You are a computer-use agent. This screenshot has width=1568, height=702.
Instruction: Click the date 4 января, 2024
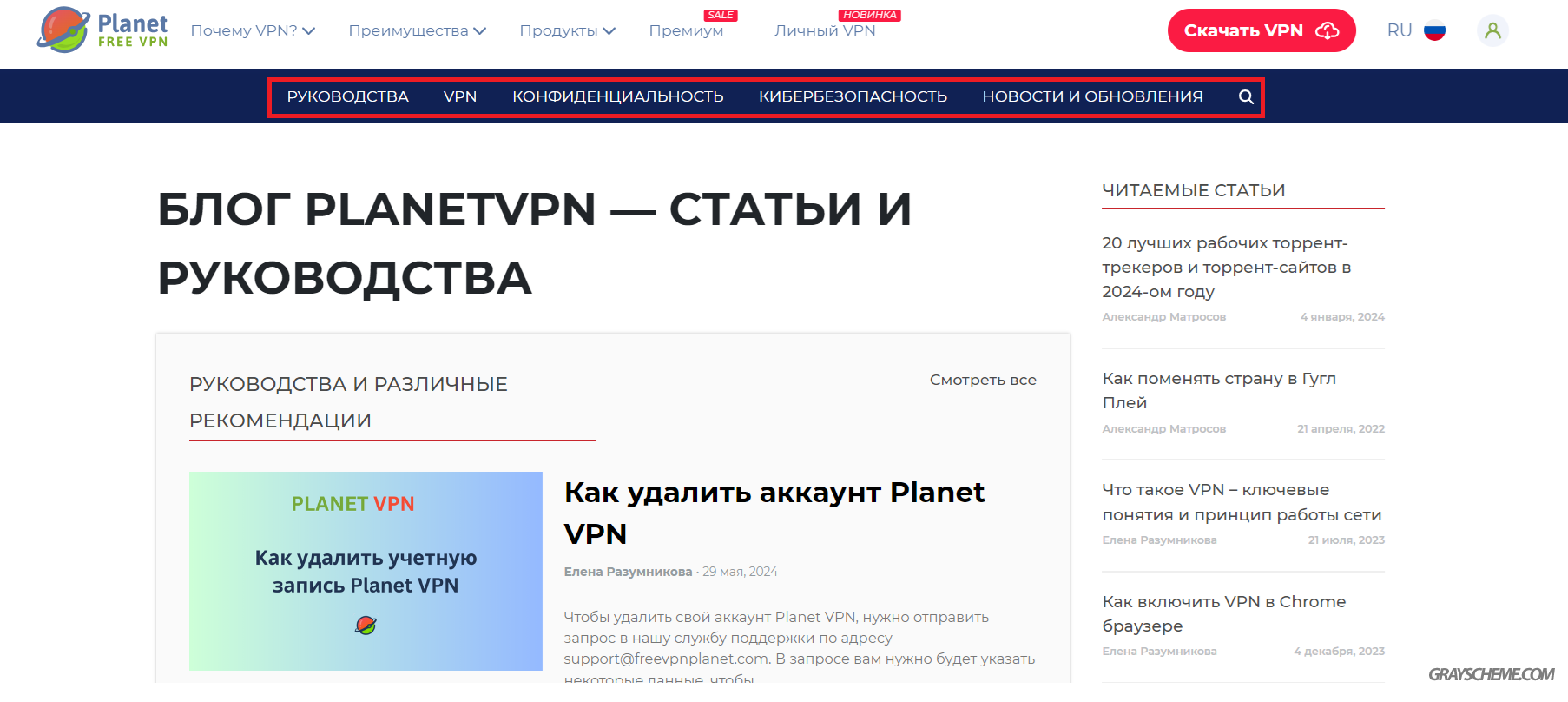pos(1342,316)
